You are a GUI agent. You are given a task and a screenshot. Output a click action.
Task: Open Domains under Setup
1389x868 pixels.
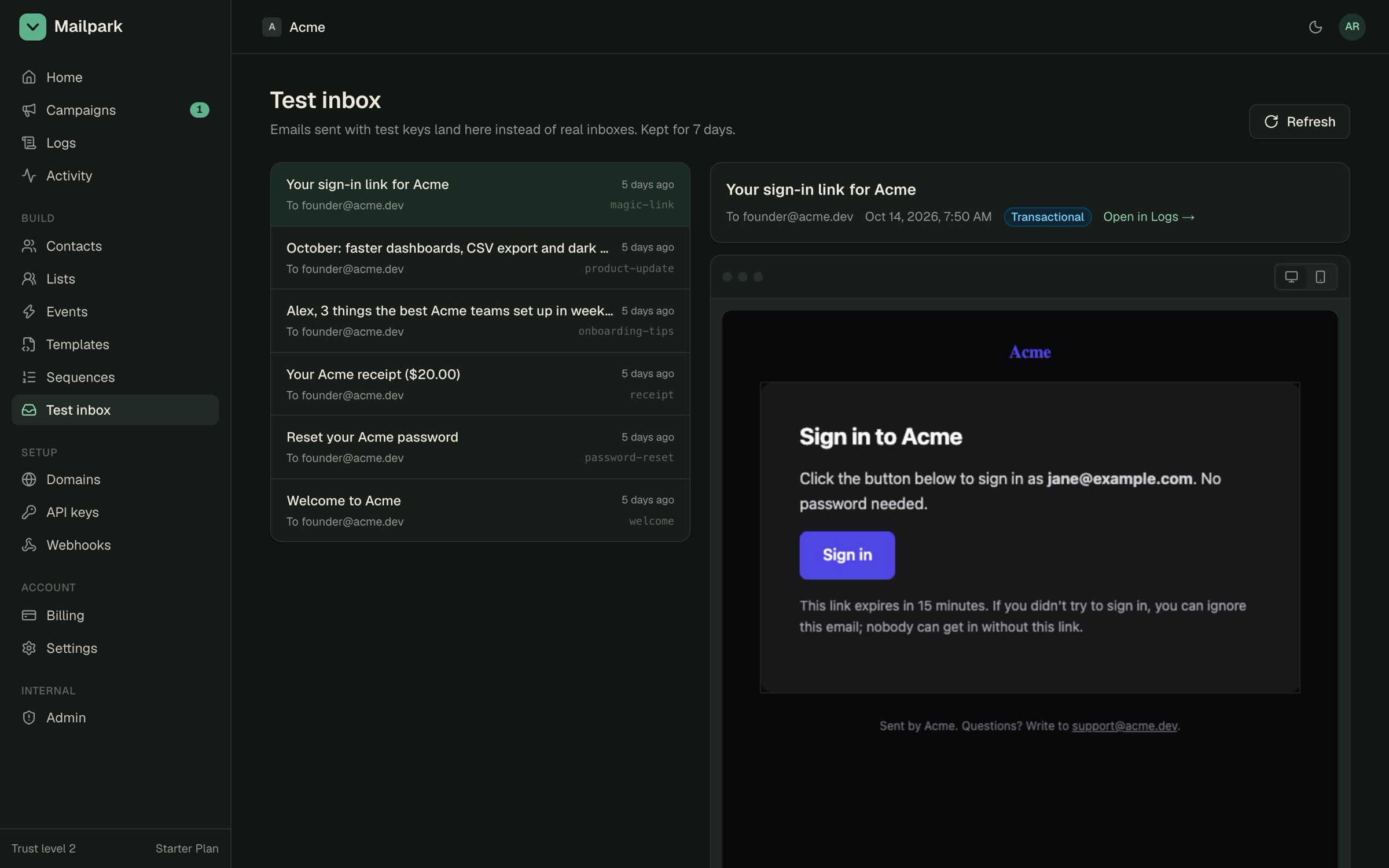(x=115, y=479)
